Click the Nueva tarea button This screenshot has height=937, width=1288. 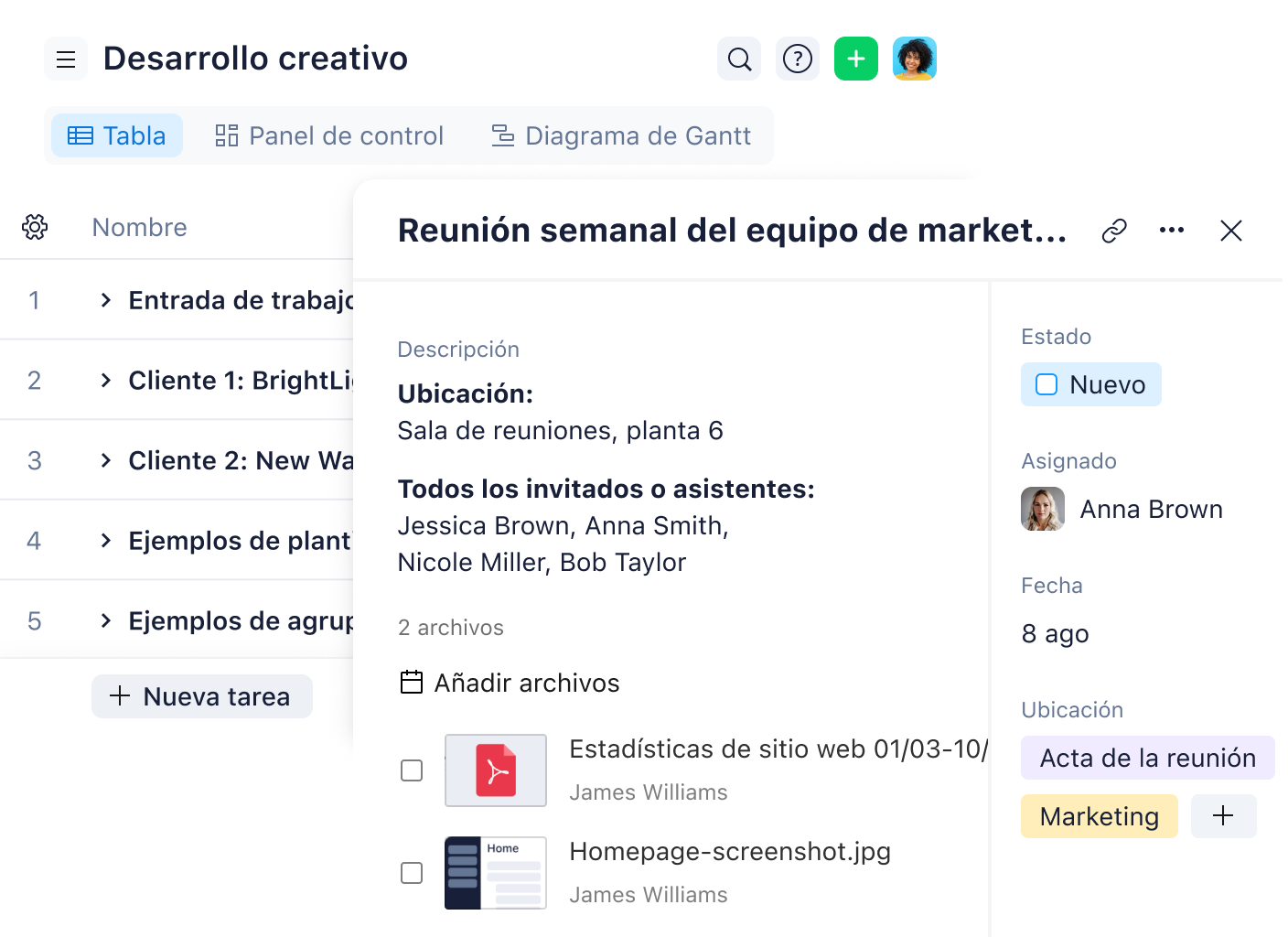click(x=201, y=696)
